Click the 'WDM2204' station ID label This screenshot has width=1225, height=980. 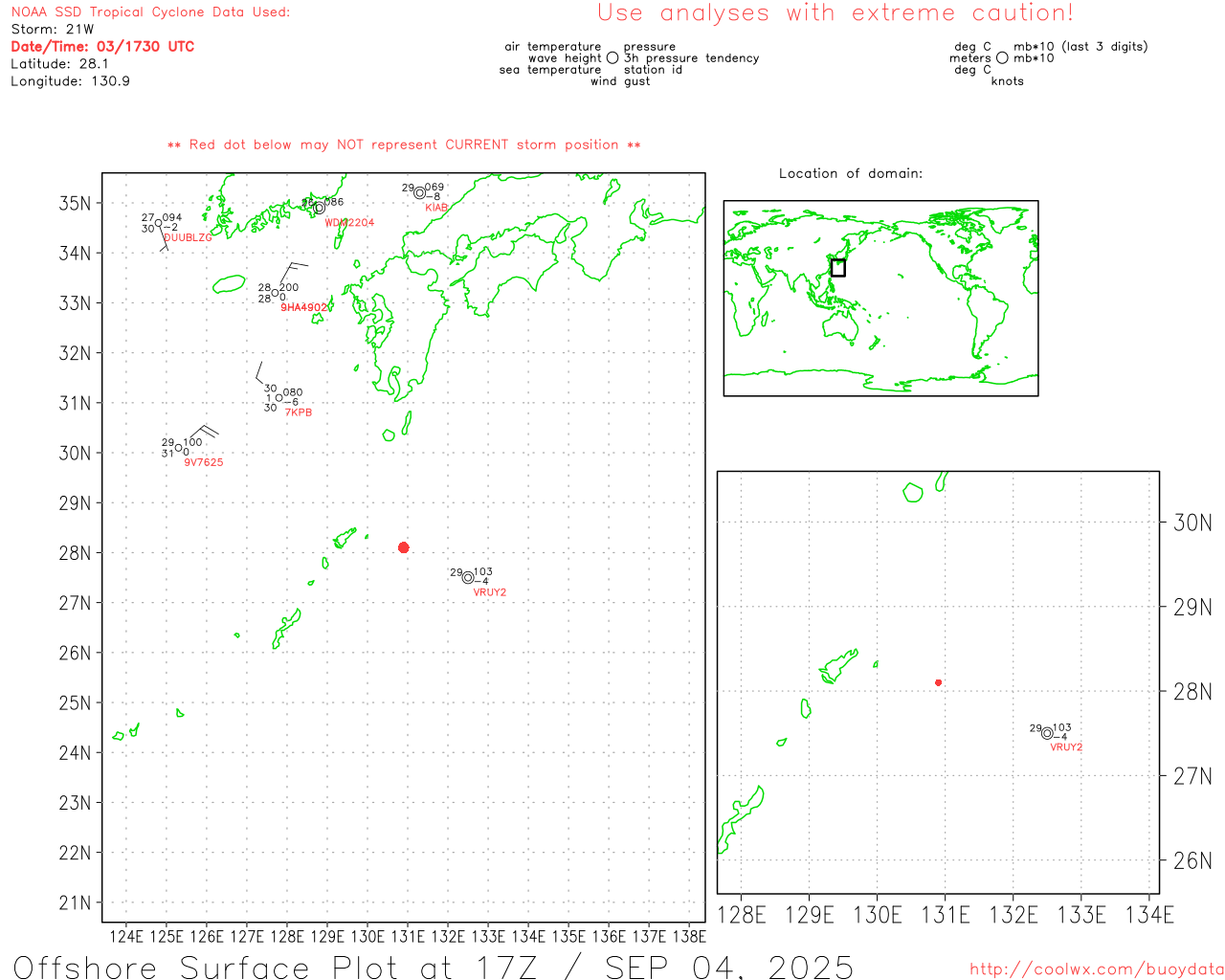click(x=349, y=222)
